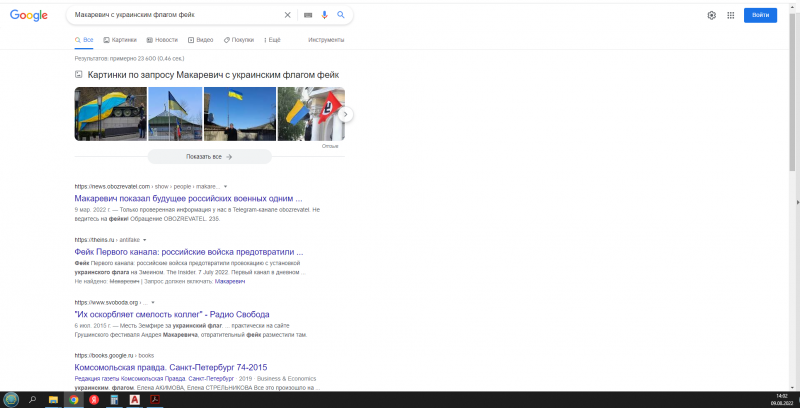Open Фейк Первого канала result link
Image resolution: width=800 pixels, height=408 pixels.
(189, 252)
